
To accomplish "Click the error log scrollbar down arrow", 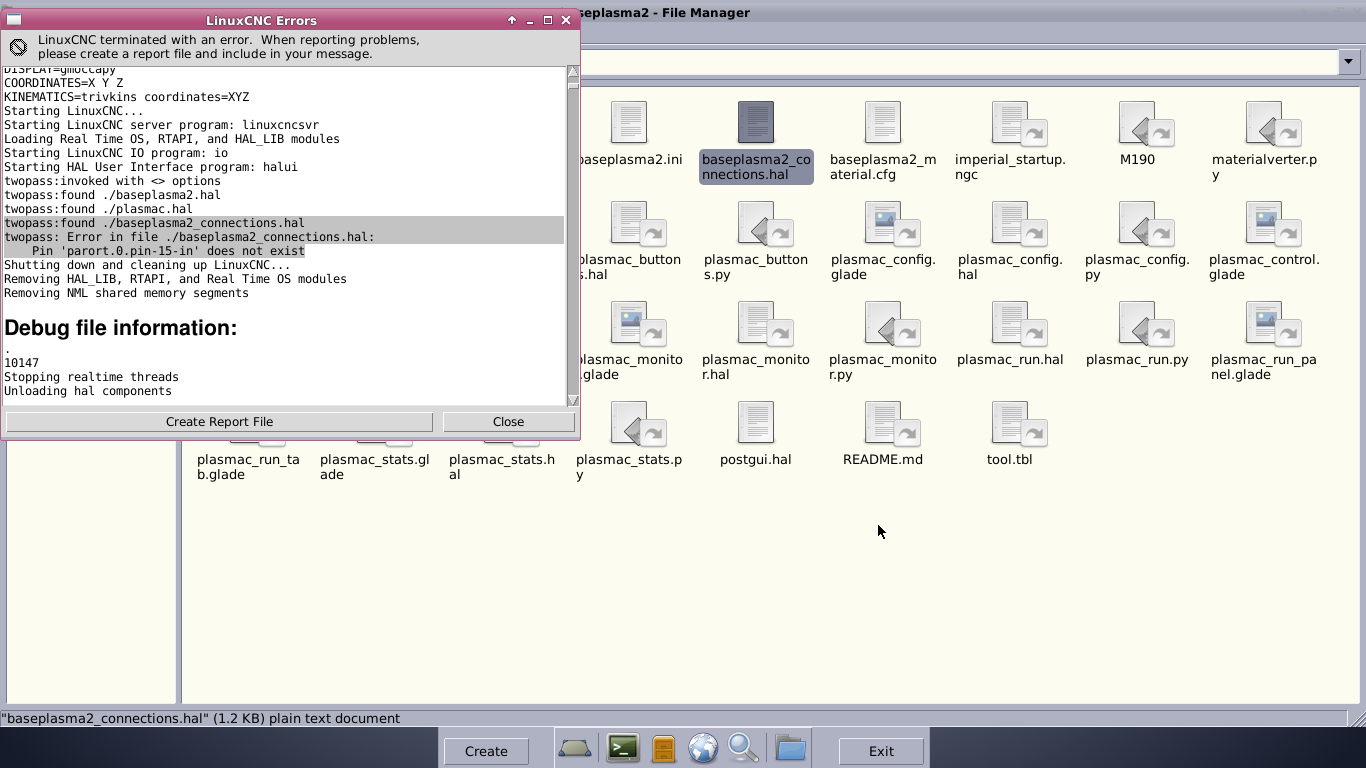I will (573, 400).
